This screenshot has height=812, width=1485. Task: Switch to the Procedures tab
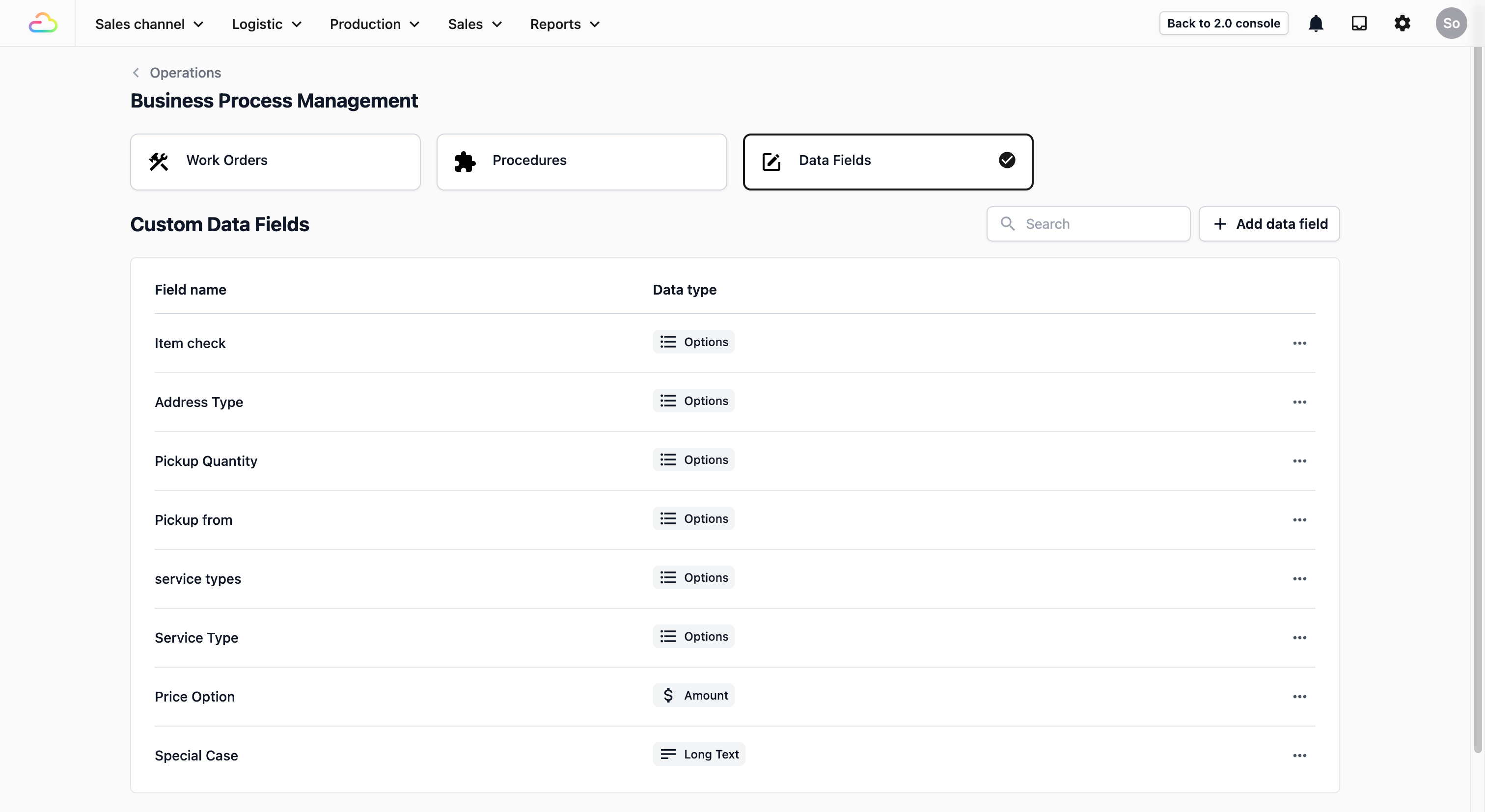click(581, 162)
